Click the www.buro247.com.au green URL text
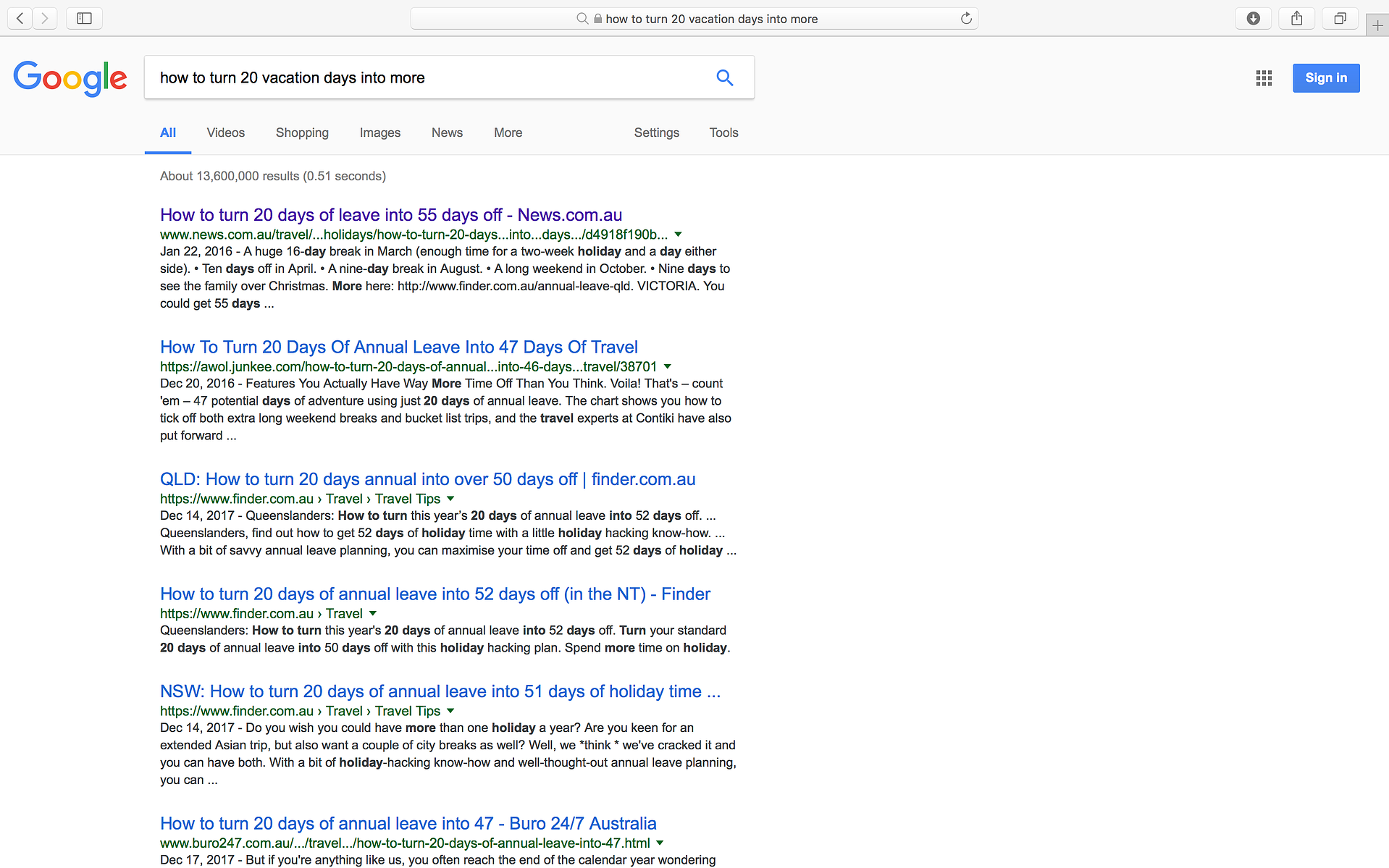 pyautogui.click(x=405, y=843)
